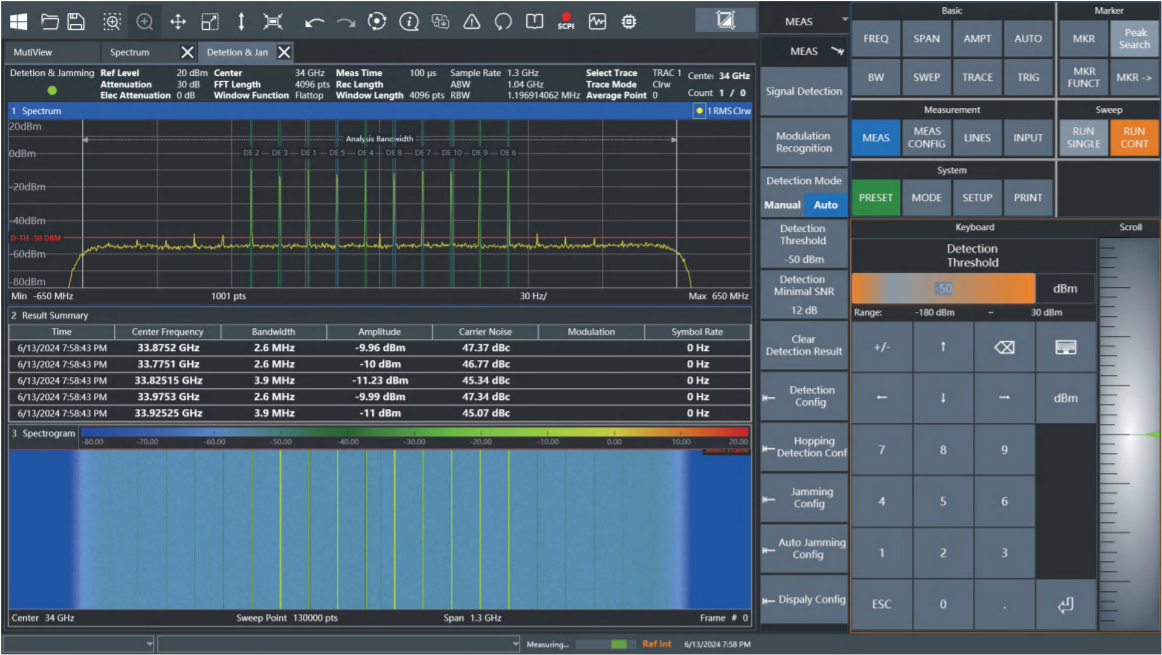
Task: Click the MEAS submenu arrow row
Action: click(x=804, y=51)
